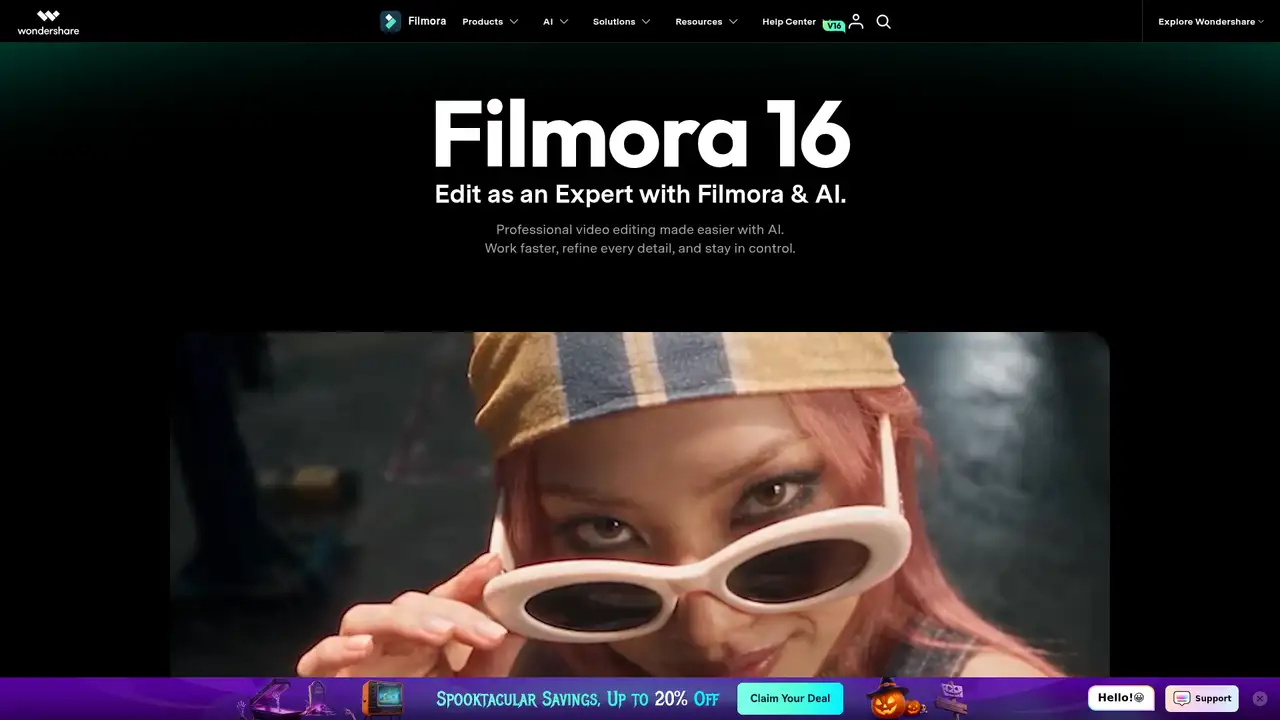Screen dimensions: 1280x720
Task: Expand the AI dropdown menu
Action: point(556,21)
